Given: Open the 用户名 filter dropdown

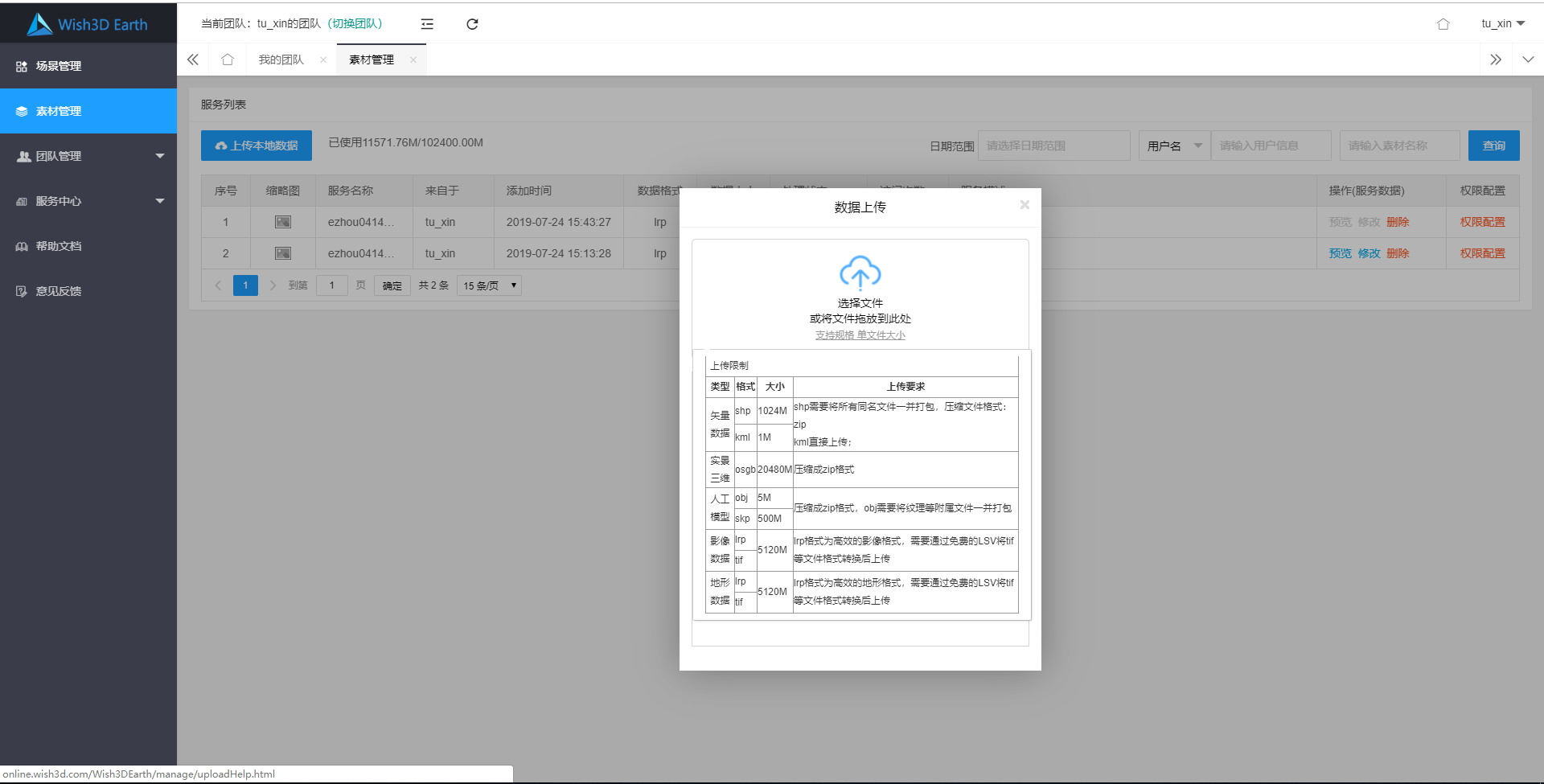Looking at the screenshot, I should (x=1173, y=146).
